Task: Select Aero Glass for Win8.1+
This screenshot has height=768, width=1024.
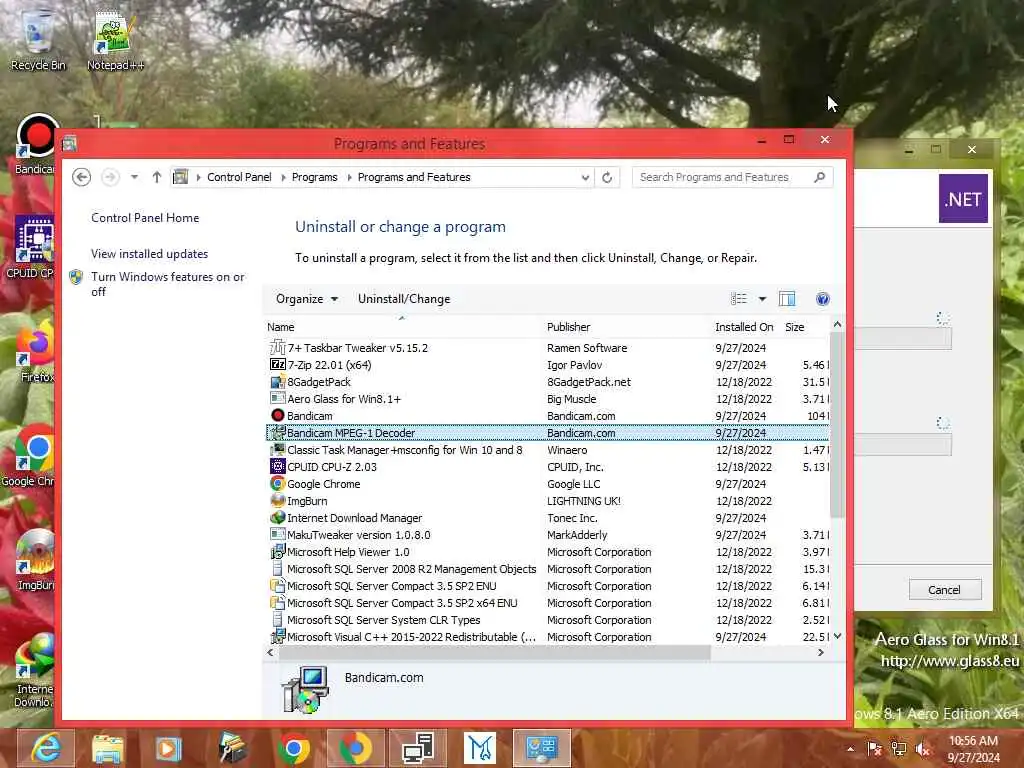Action: [547, 399]
